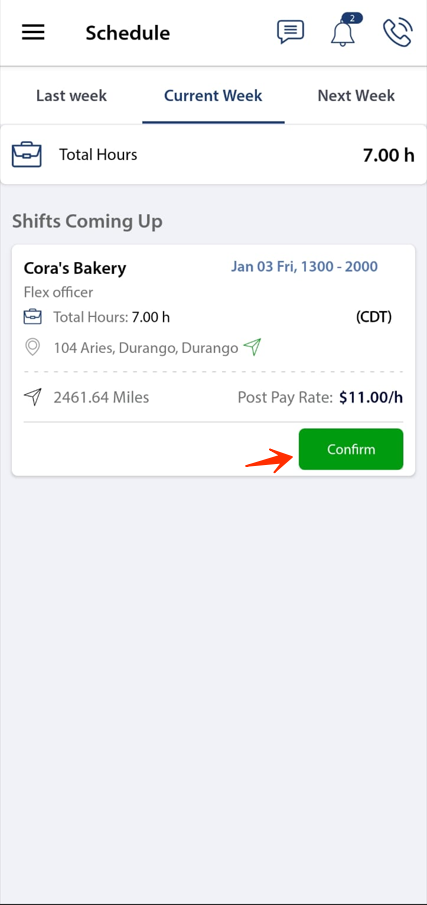Tap the distance arrow icon near miles
Image resolution: width=427 pixels, height=905 pixels.
click(33, 397)
